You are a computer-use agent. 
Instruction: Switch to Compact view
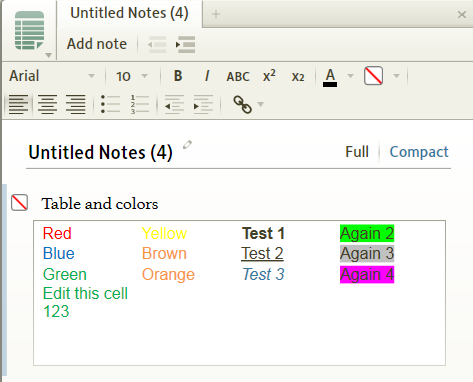tap(419, 152)
